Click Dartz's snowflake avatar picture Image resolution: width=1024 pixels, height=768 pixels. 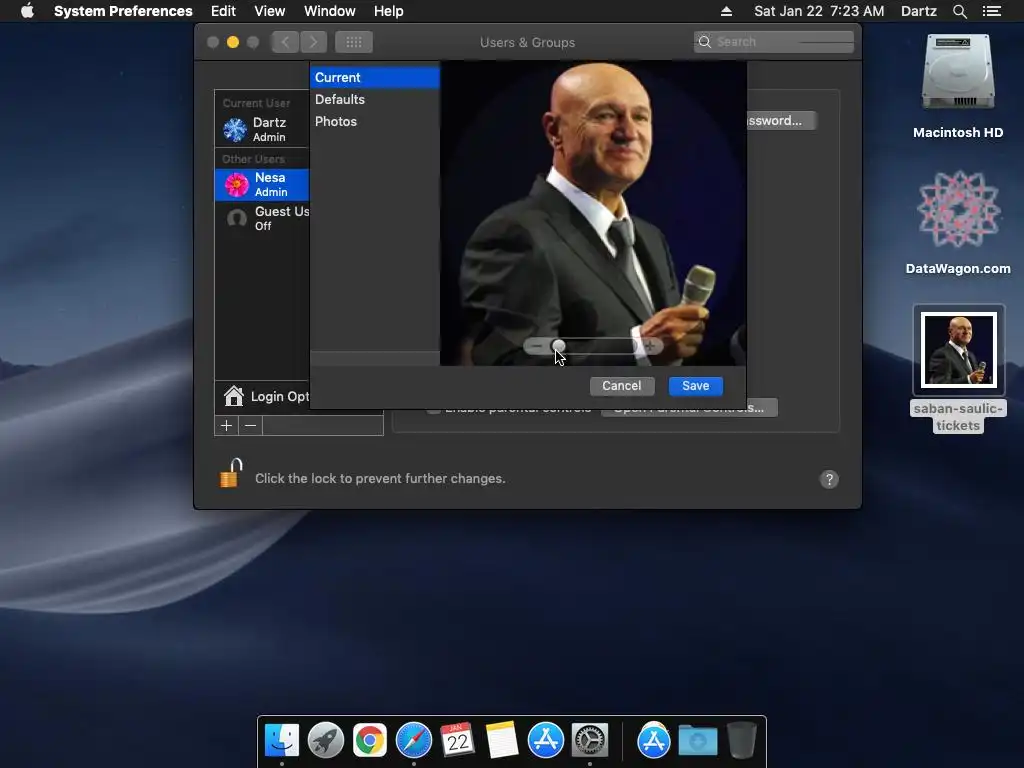point(235,130)
